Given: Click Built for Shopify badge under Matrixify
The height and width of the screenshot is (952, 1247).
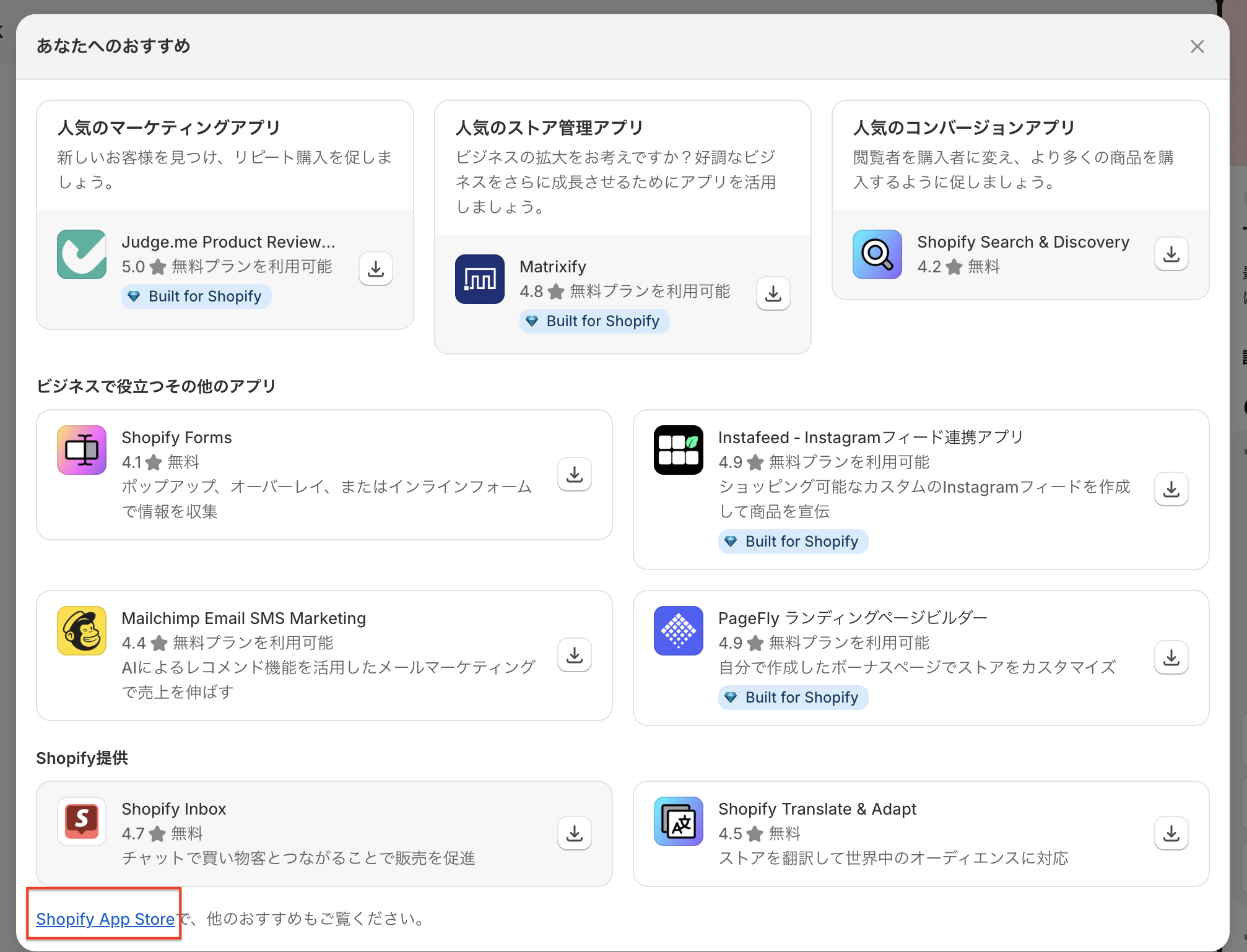Looking at the screenshot, I should 594,321.
